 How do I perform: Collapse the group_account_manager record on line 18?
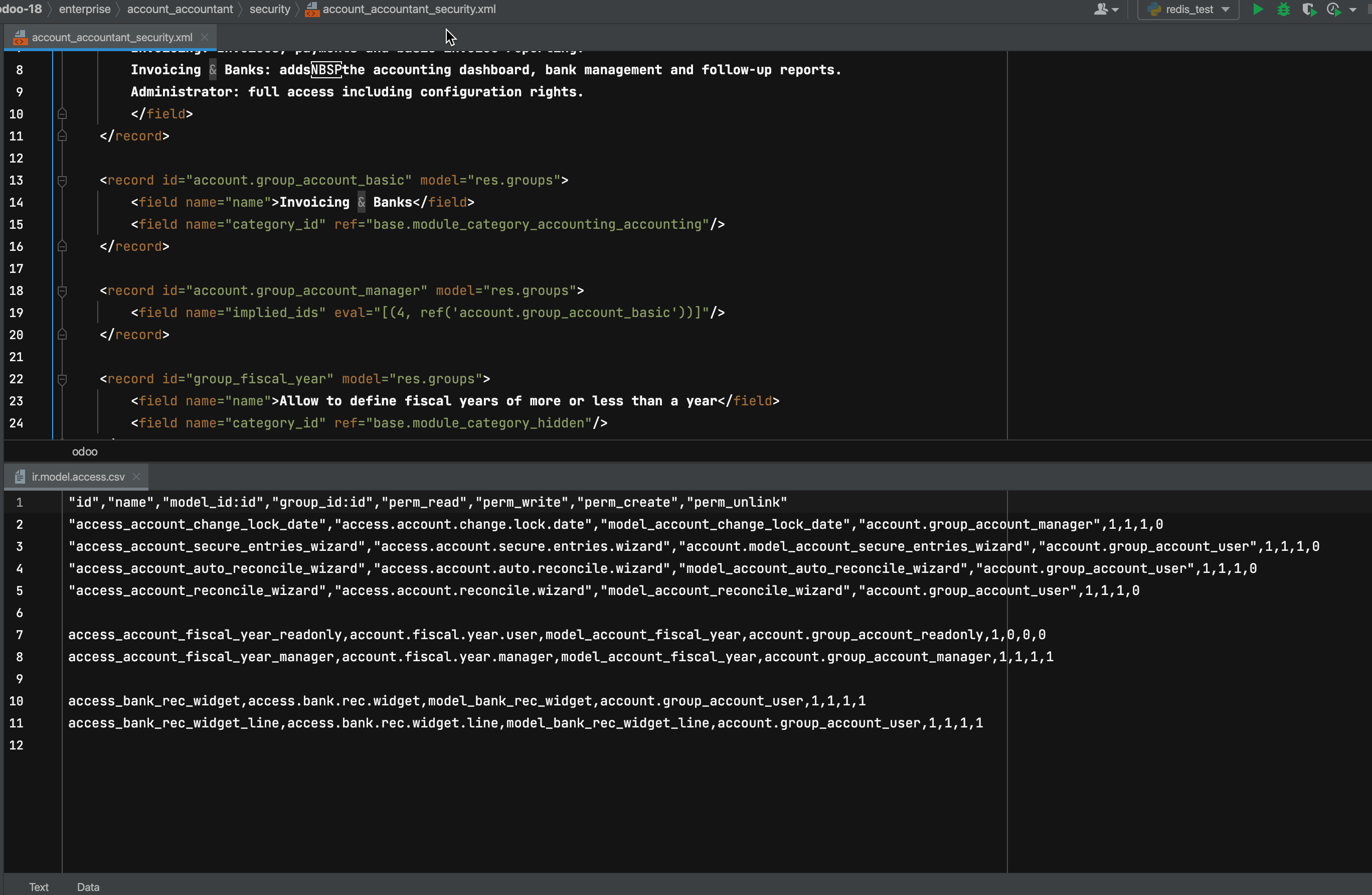(x=62, y=290)
